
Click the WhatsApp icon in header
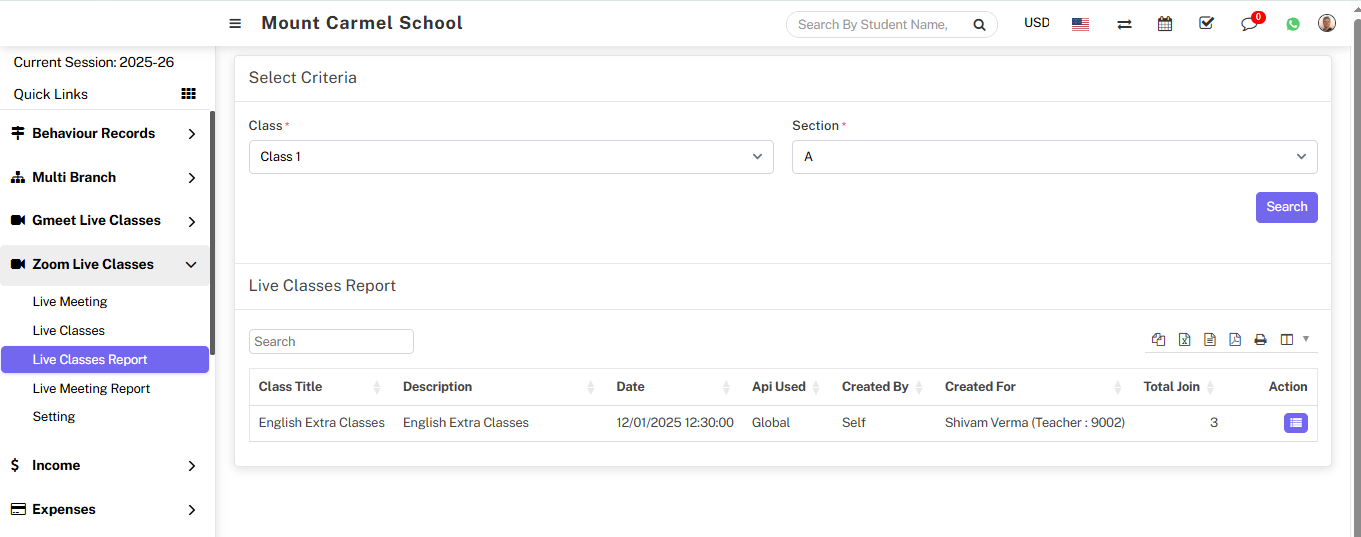[1293, 24]
